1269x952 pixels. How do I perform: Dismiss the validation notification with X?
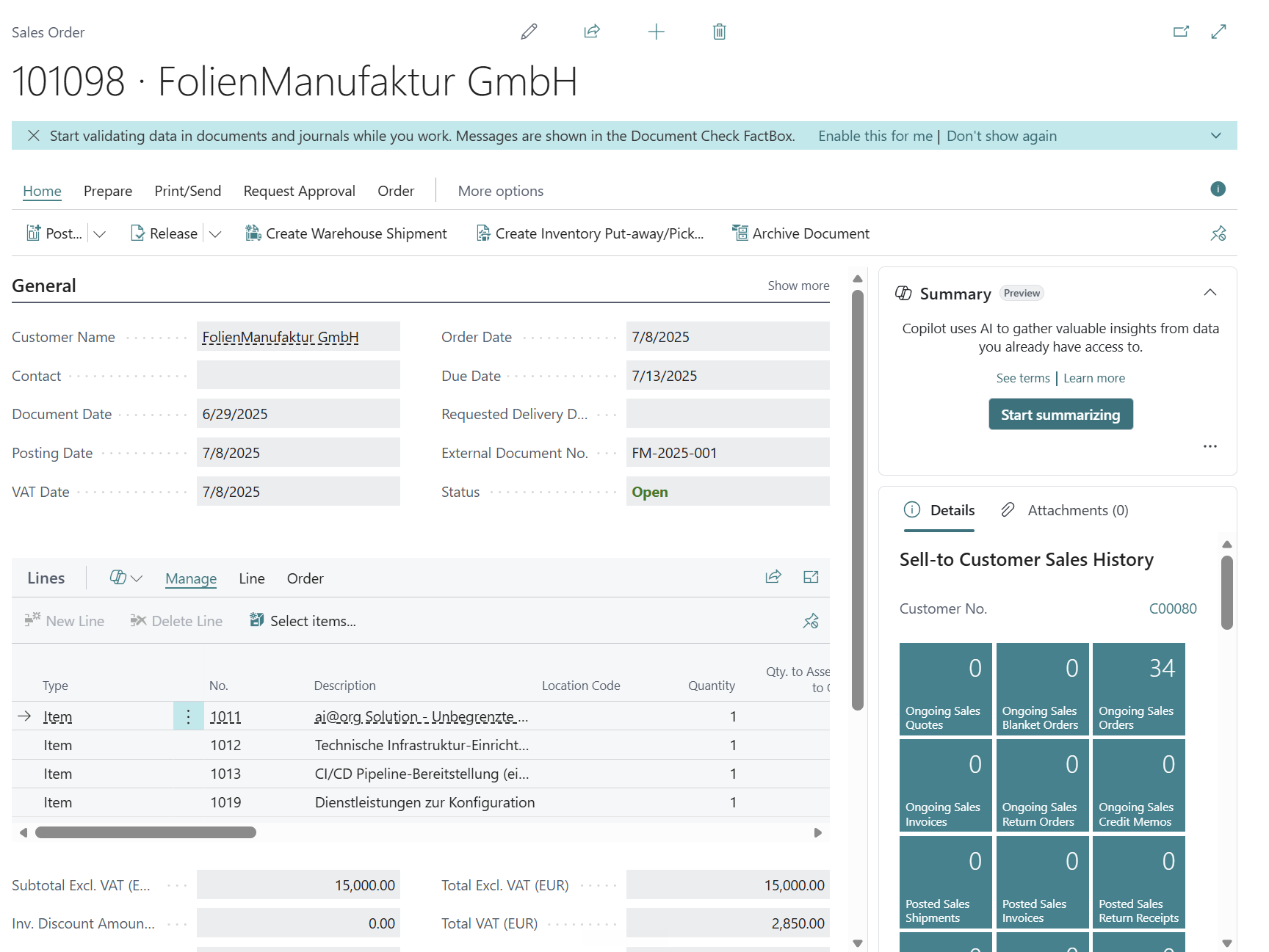33,136
